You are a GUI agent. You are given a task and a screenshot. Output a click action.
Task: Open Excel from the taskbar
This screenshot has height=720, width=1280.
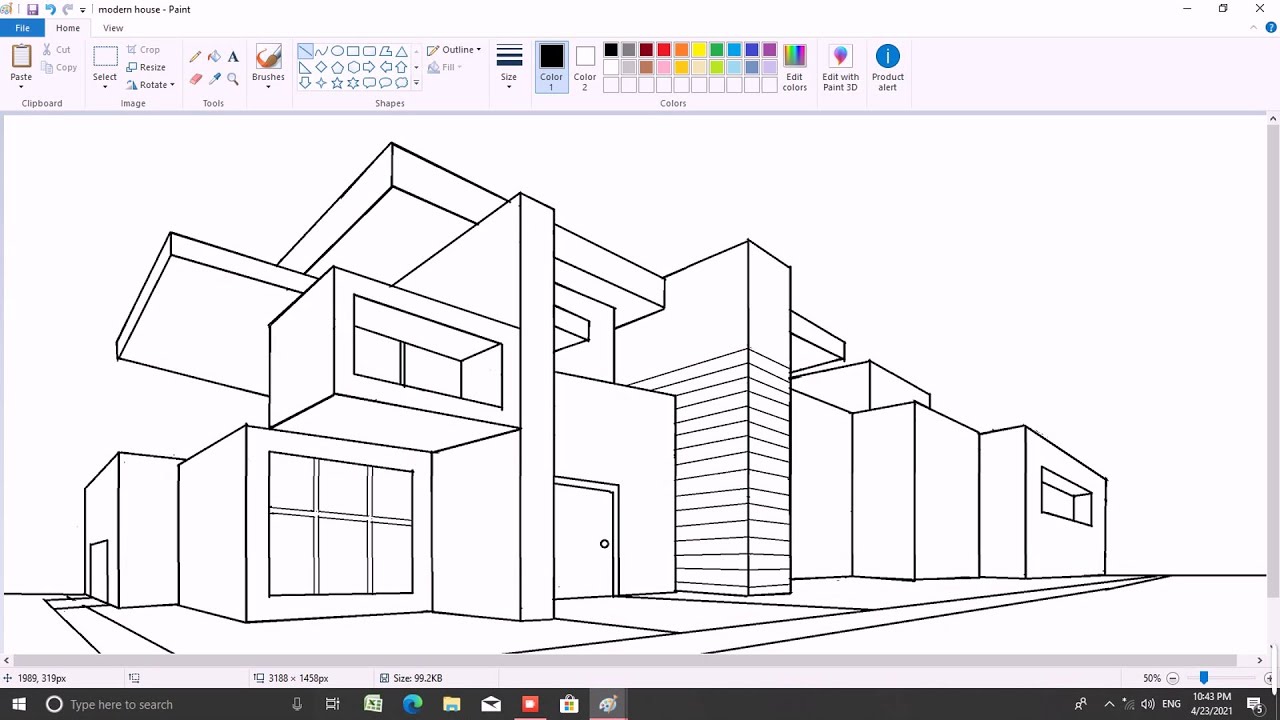[373, 704]
